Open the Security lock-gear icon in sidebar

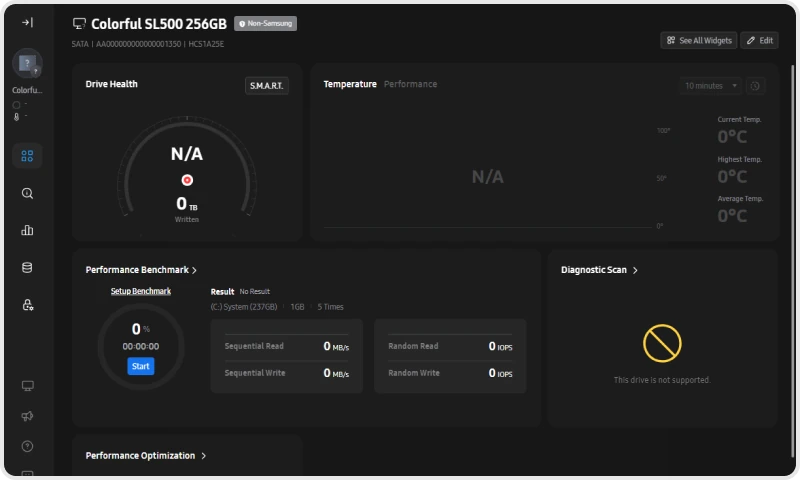(28, 305)
